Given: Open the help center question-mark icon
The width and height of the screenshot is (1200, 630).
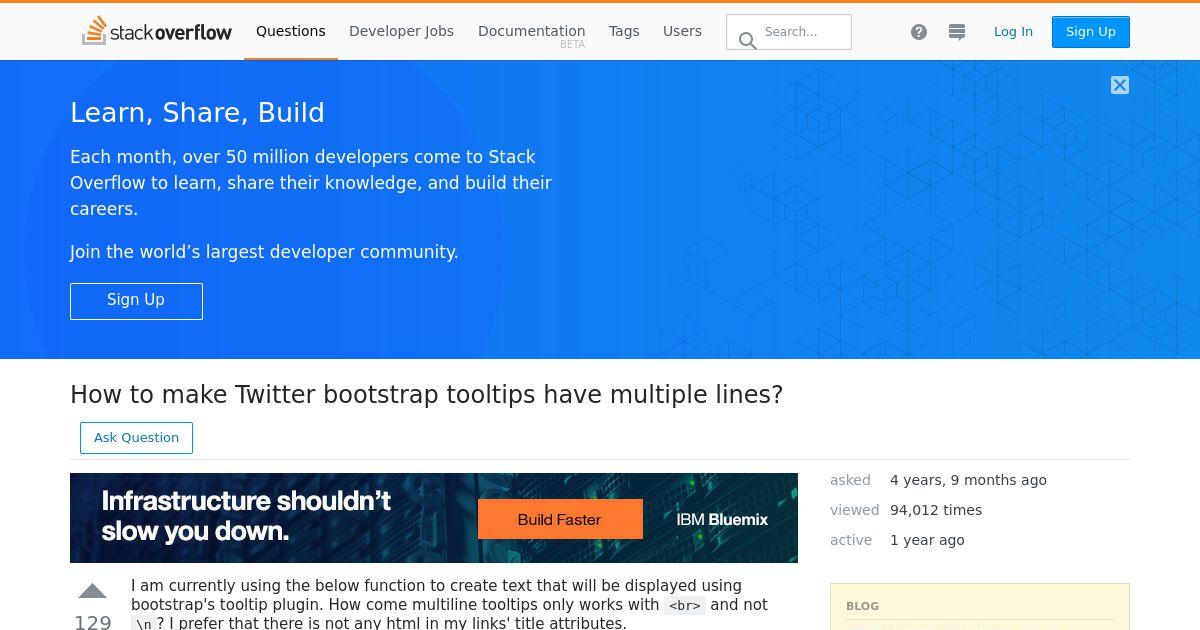Looking at the screenshot, I should point(919,32).
